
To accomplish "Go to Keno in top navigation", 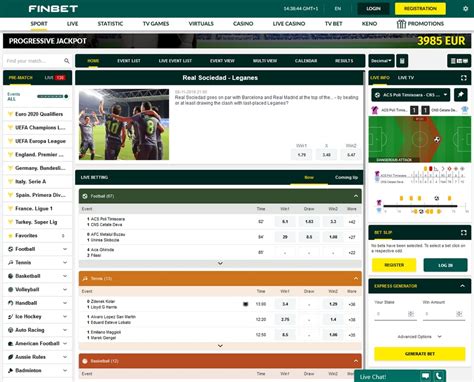I will [369, 24].
